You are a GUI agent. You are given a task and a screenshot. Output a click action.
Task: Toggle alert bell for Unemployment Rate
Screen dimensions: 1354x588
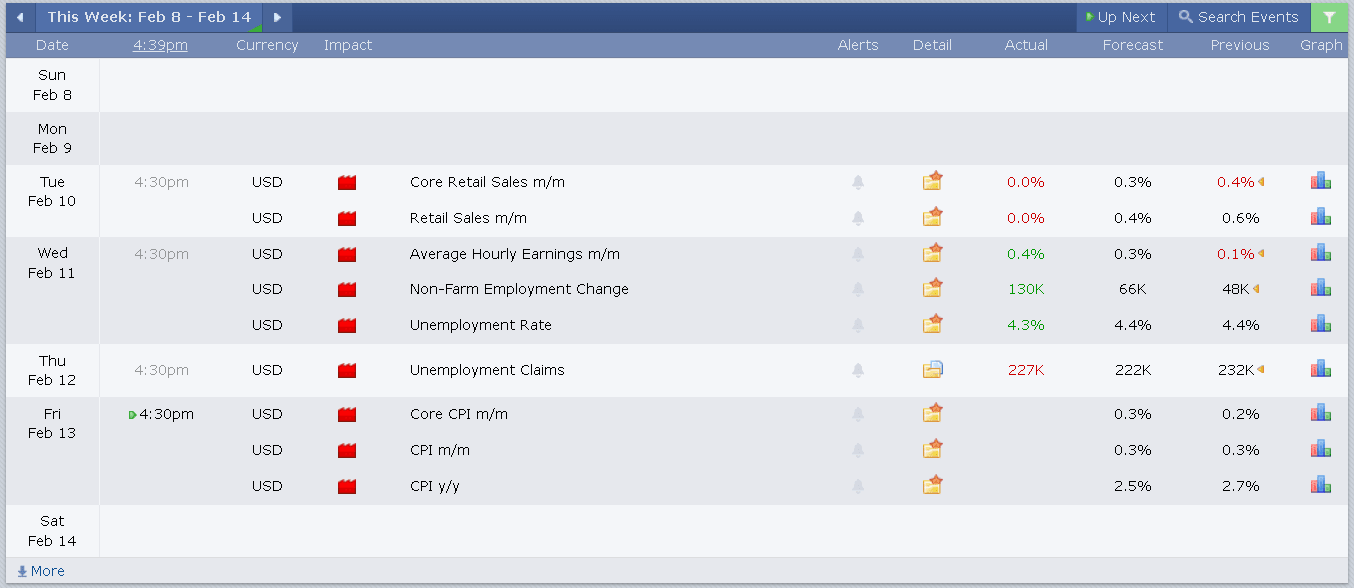point(857,325)
